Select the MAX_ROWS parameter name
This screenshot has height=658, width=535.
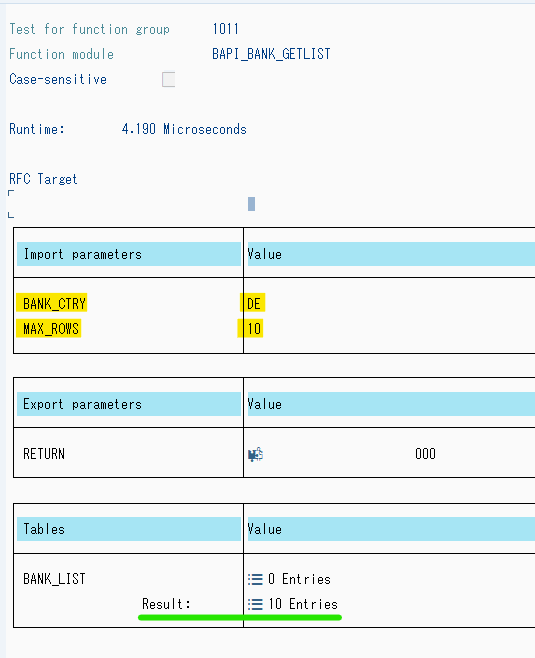tap(51, 329)
